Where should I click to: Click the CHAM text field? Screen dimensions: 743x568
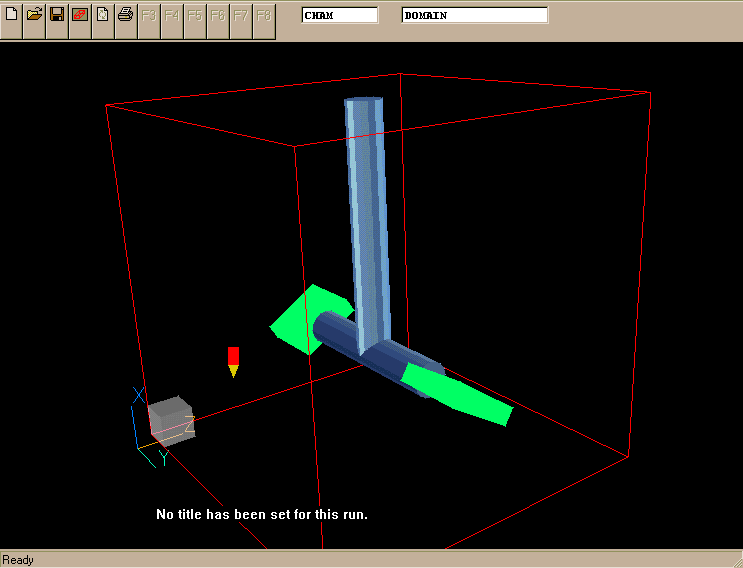pyautogui.click(x=340, y=15)
